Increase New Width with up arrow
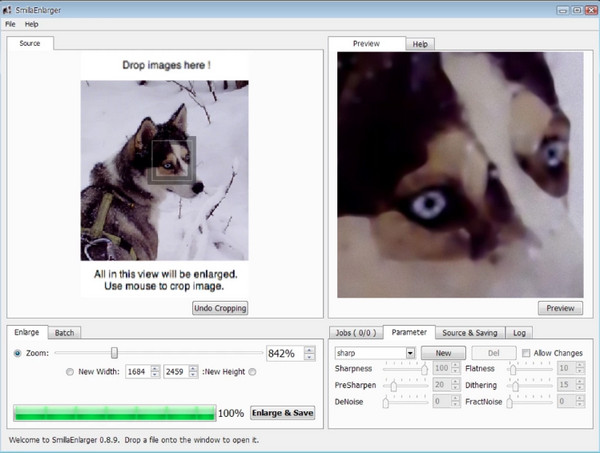Screen dimensions: 600x453 click(x=155, y=368)
